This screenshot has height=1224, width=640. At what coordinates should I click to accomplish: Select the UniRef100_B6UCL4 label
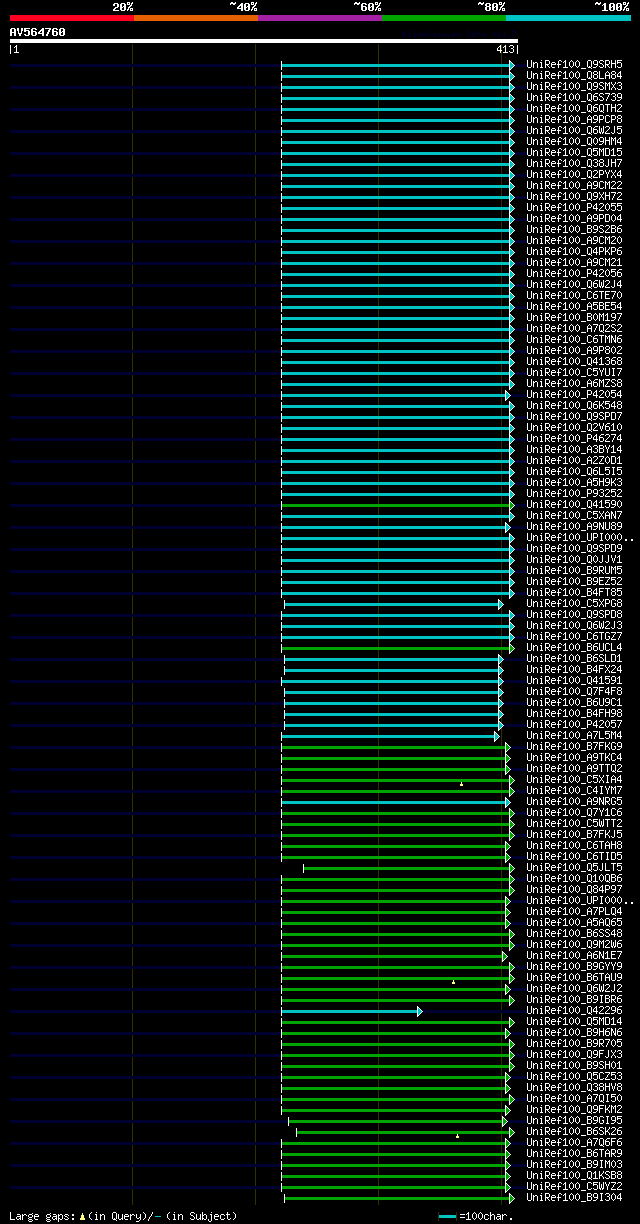click(574, 647)
